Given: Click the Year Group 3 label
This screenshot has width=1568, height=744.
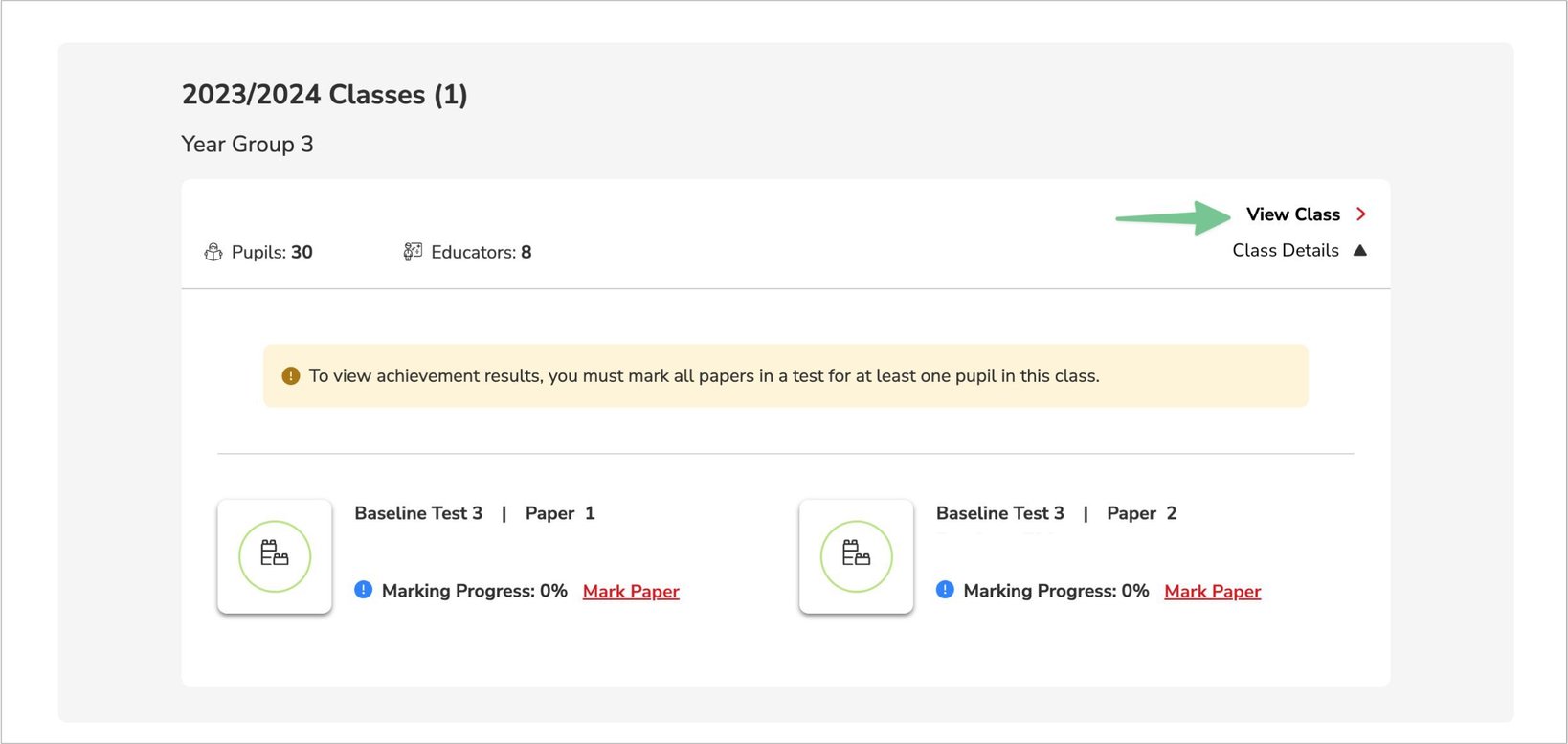Looking at the screenshot, I should [x=247, y=145].
